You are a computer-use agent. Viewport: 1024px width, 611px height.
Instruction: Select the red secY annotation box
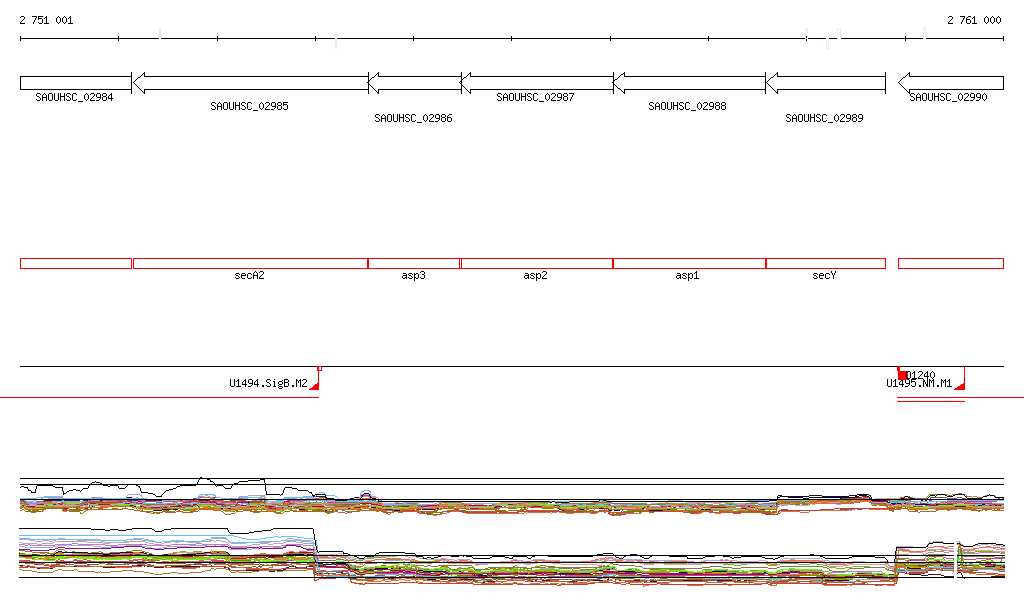coord(826,263)
